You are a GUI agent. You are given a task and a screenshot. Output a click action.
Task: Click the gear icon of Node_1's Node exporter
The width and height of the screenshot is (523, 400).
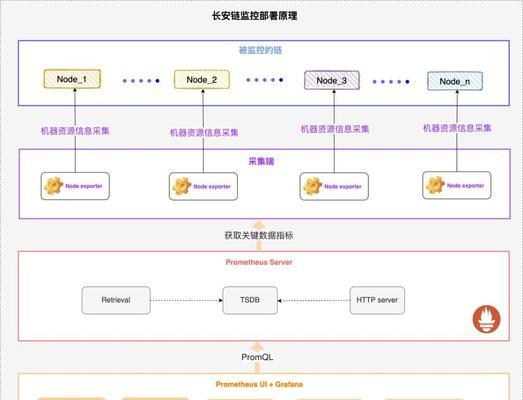(54, 186)
